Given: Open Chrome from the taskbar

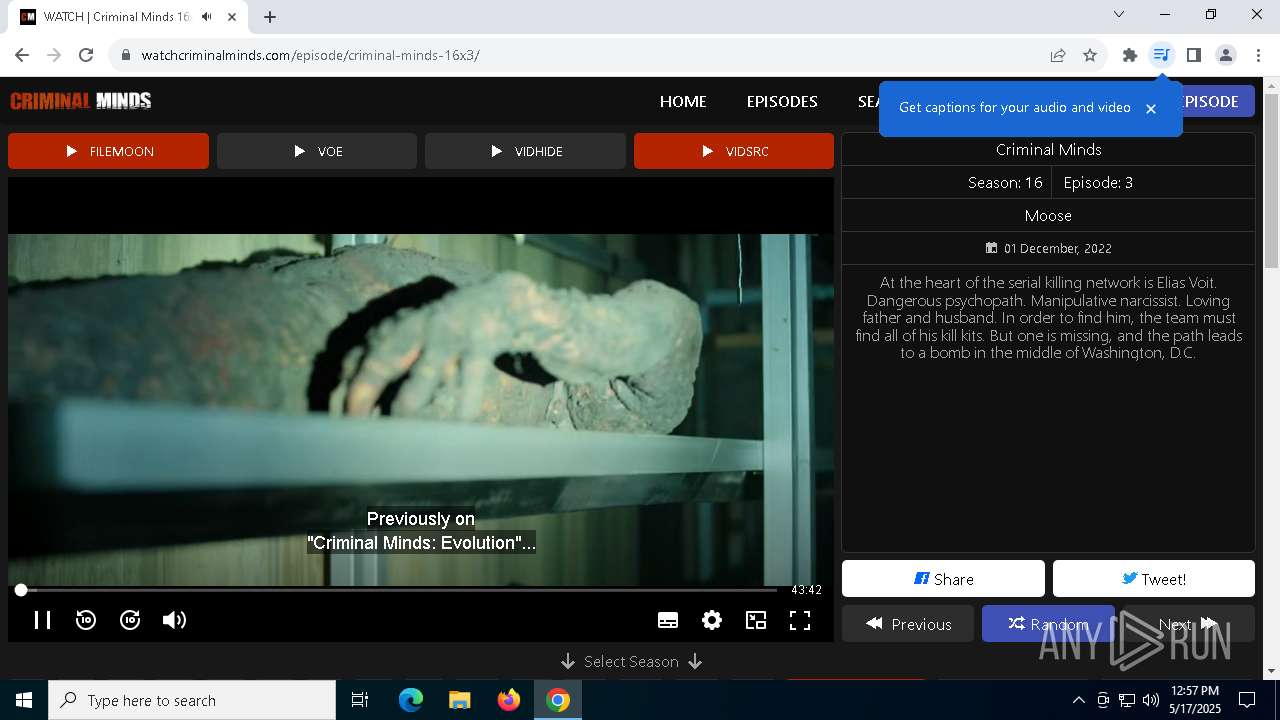Looking at the screenshot, I should tap(558, 700).
